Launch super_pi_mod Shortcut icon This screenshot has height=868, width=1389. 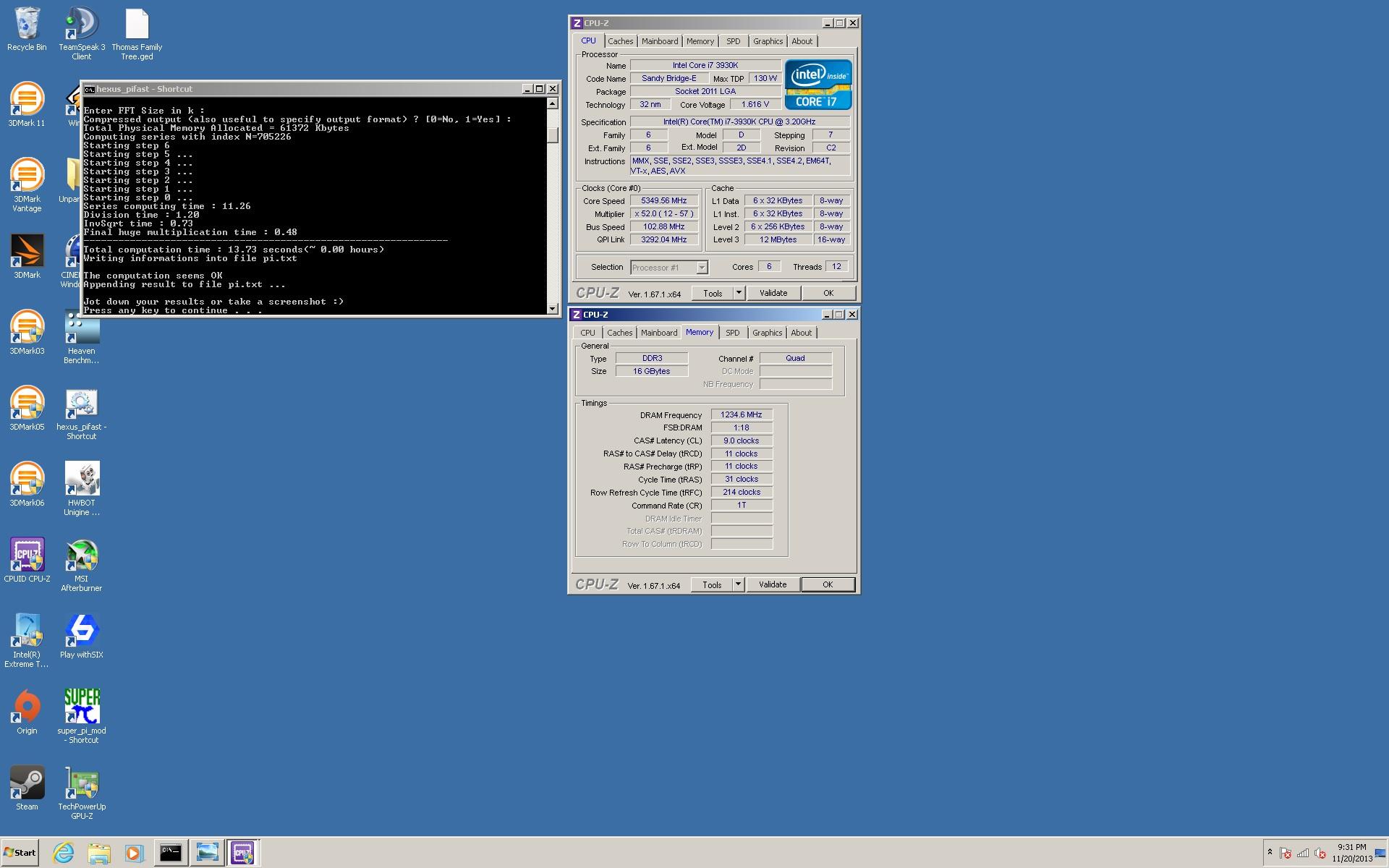81,718
